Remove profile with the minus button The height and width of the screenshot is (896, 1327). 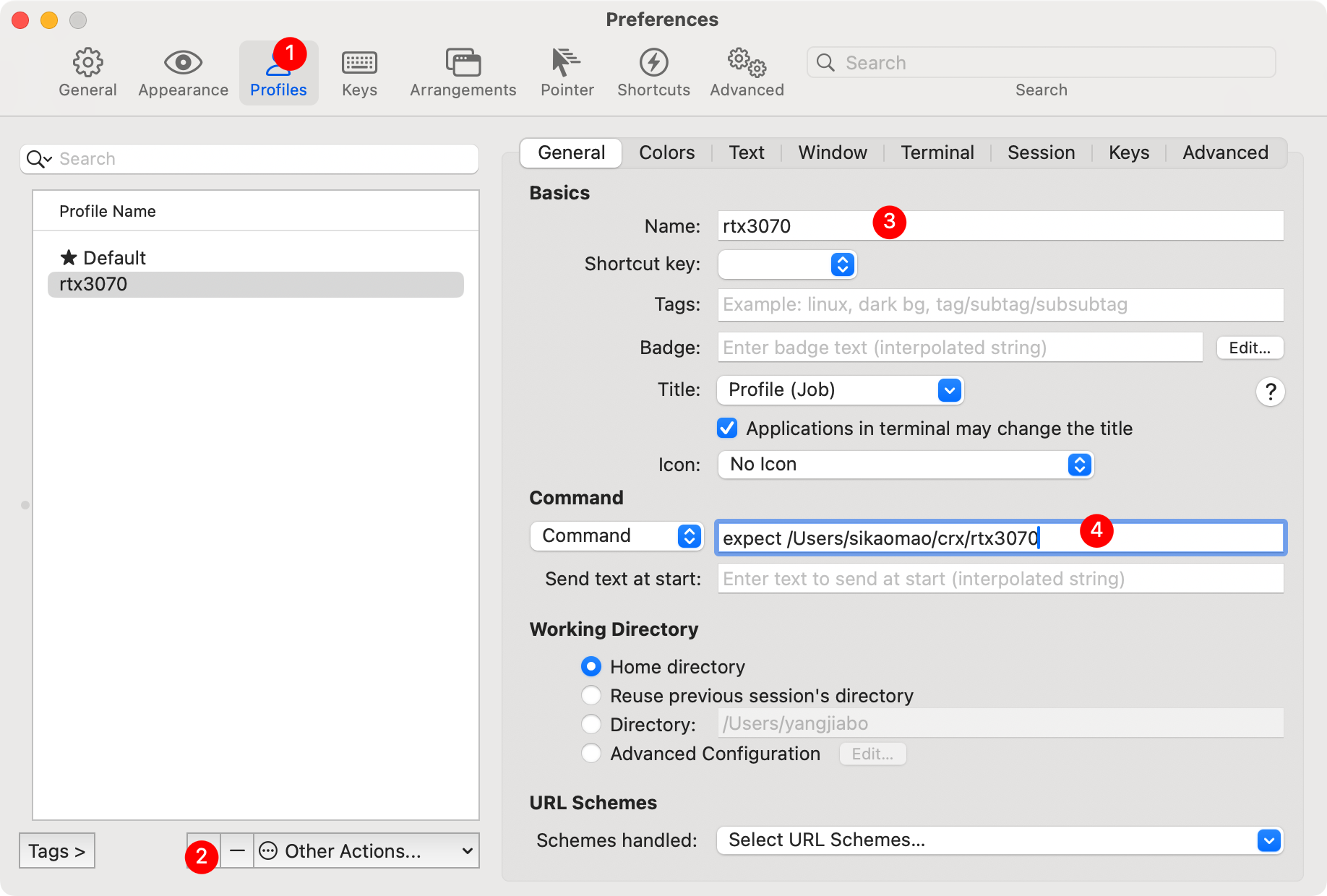pyautogui.click(x=237, y=850)
